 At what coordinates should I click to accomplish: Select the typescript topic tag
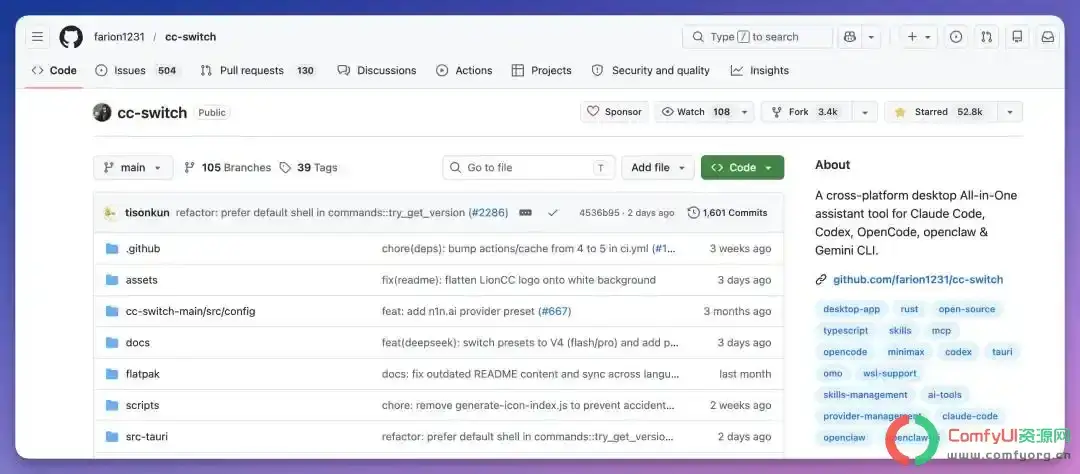click(846, 331)
